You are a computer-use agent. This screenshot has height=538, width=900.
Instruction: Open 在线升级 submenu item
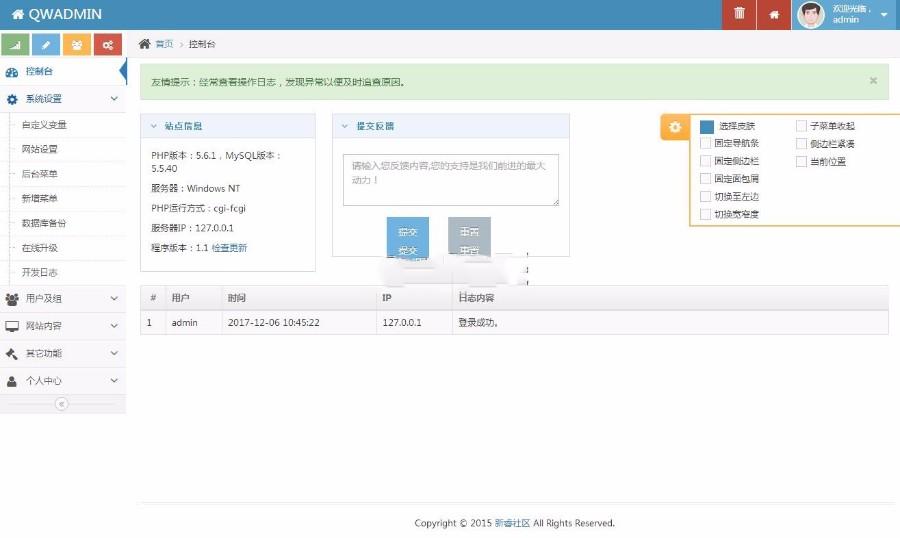coord(40,248)
